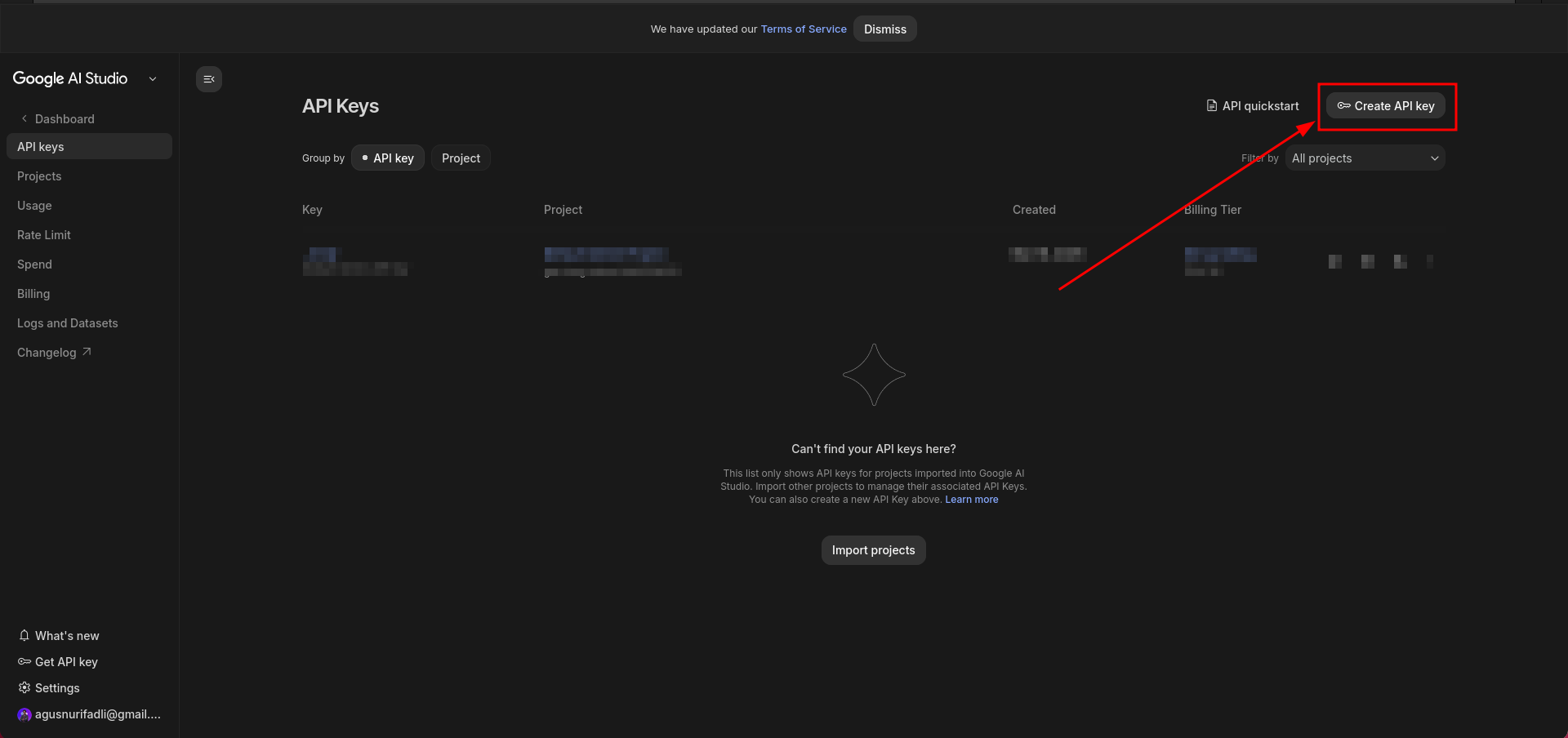The height and width of the screenshot is (738, 1568).
Task: Click the What's new bell icon
Action: (x=24, y=635)
